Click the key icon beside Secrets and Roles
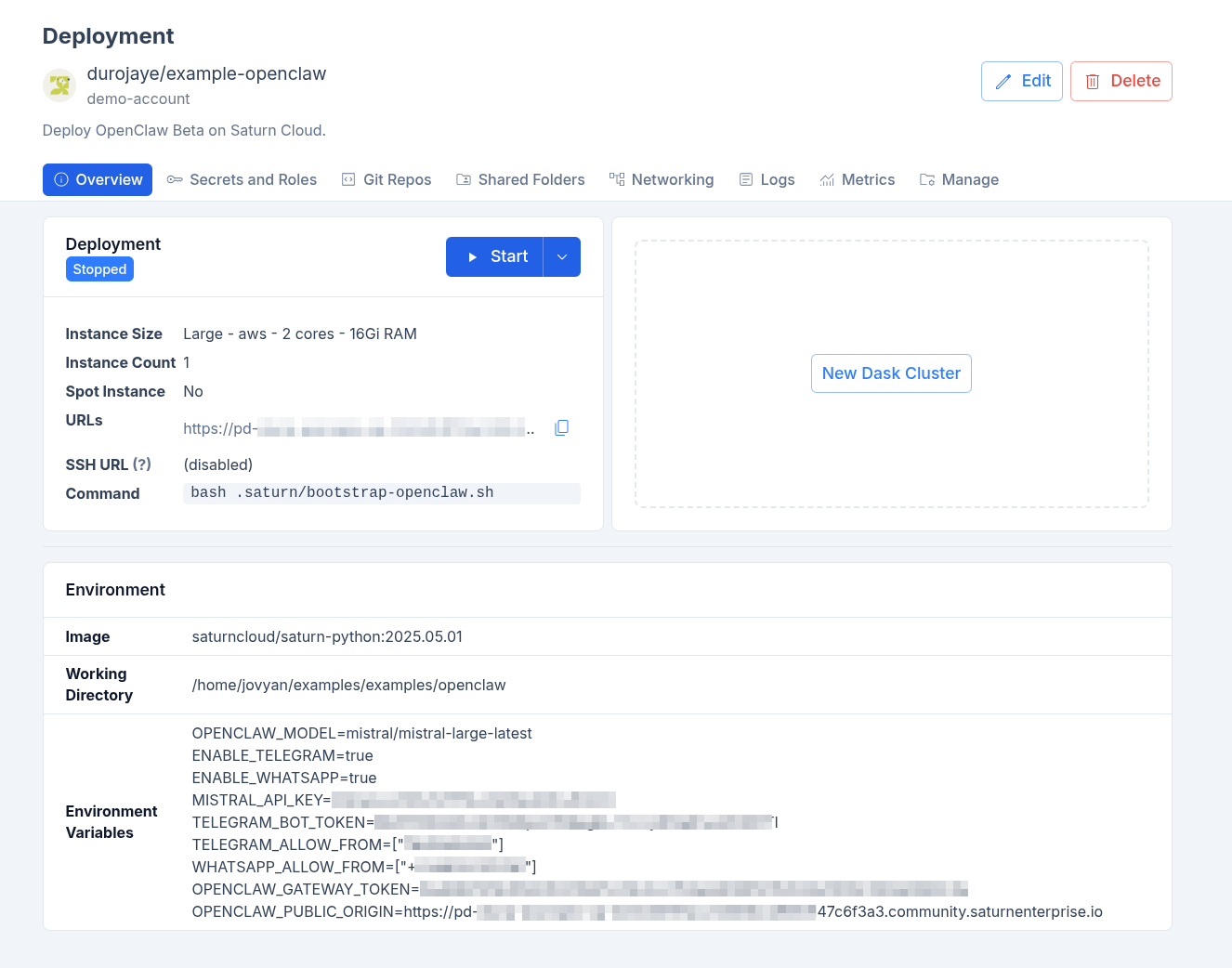The image size is (1232, 968). (175, 179)
